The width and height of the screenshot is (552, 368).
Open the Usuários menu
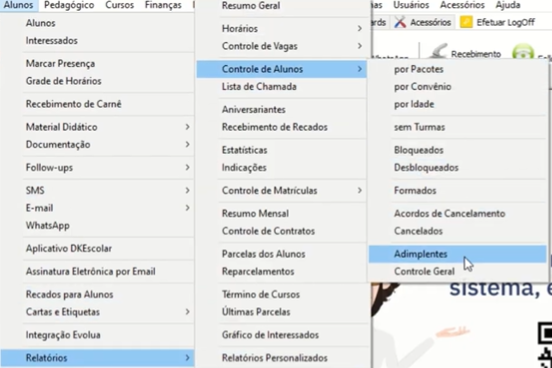(x=411, y=5)
